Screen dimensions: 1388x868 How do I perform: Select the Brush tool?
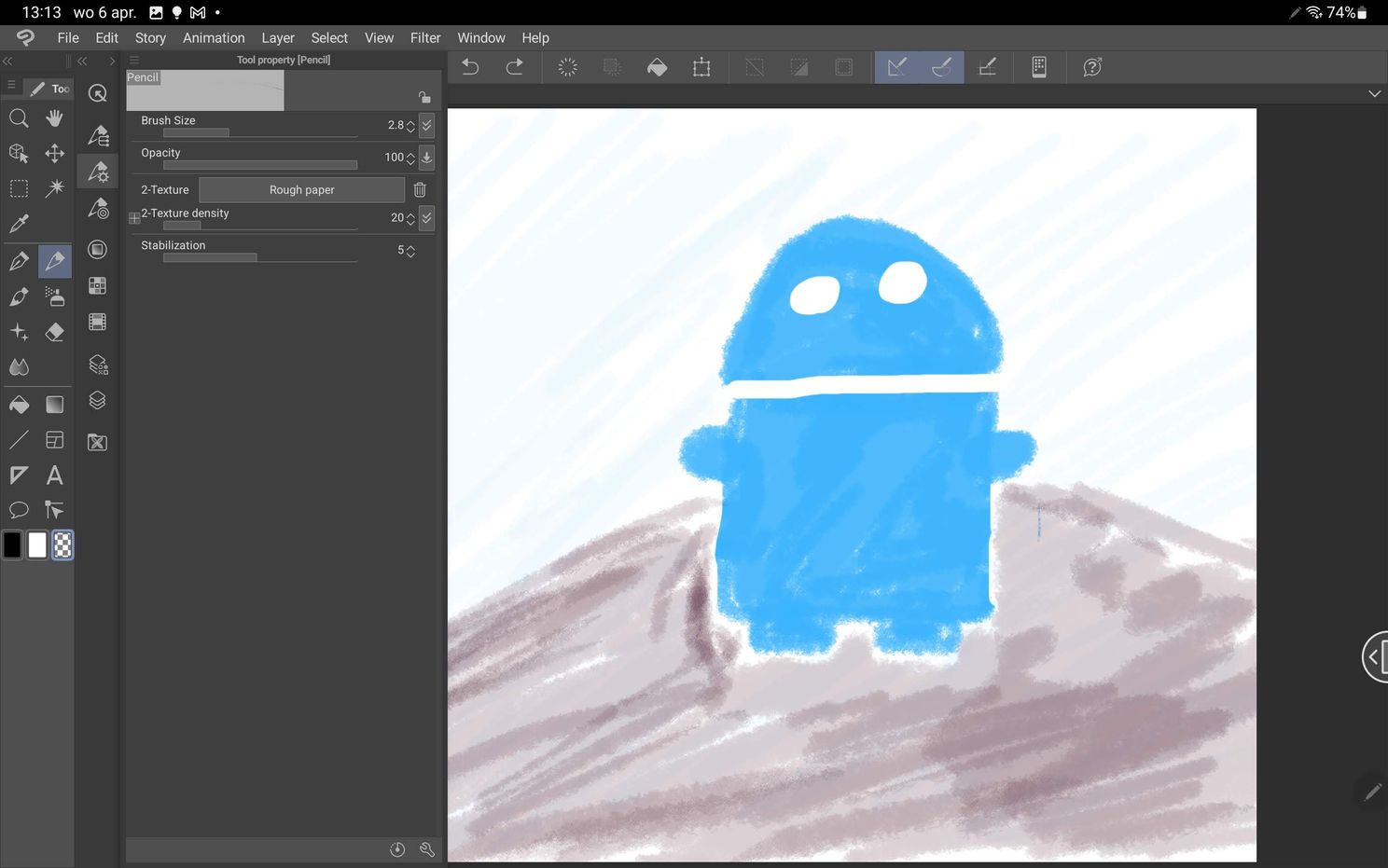19,297
